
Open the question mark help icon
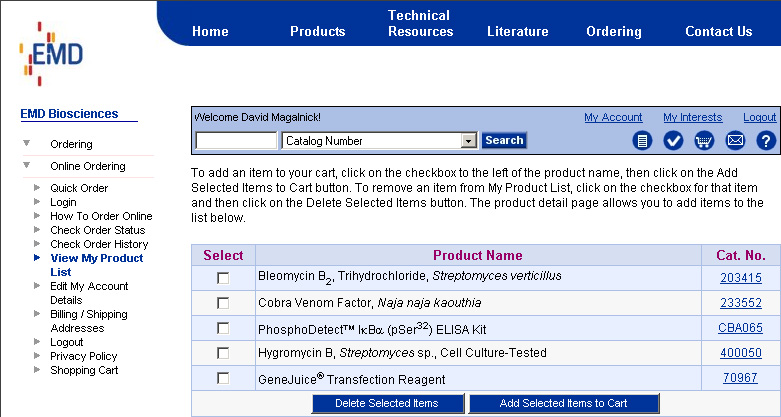click(766, 141)
